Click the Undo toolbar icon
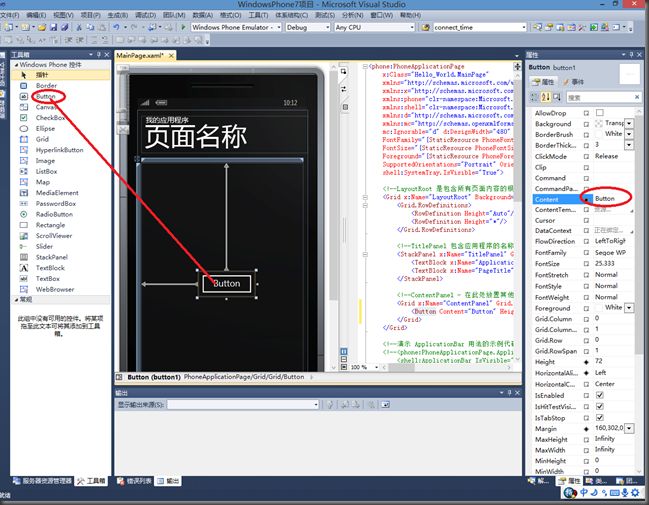Image resolution: width=649 pixels, height=505 pixels. point(116,27)
